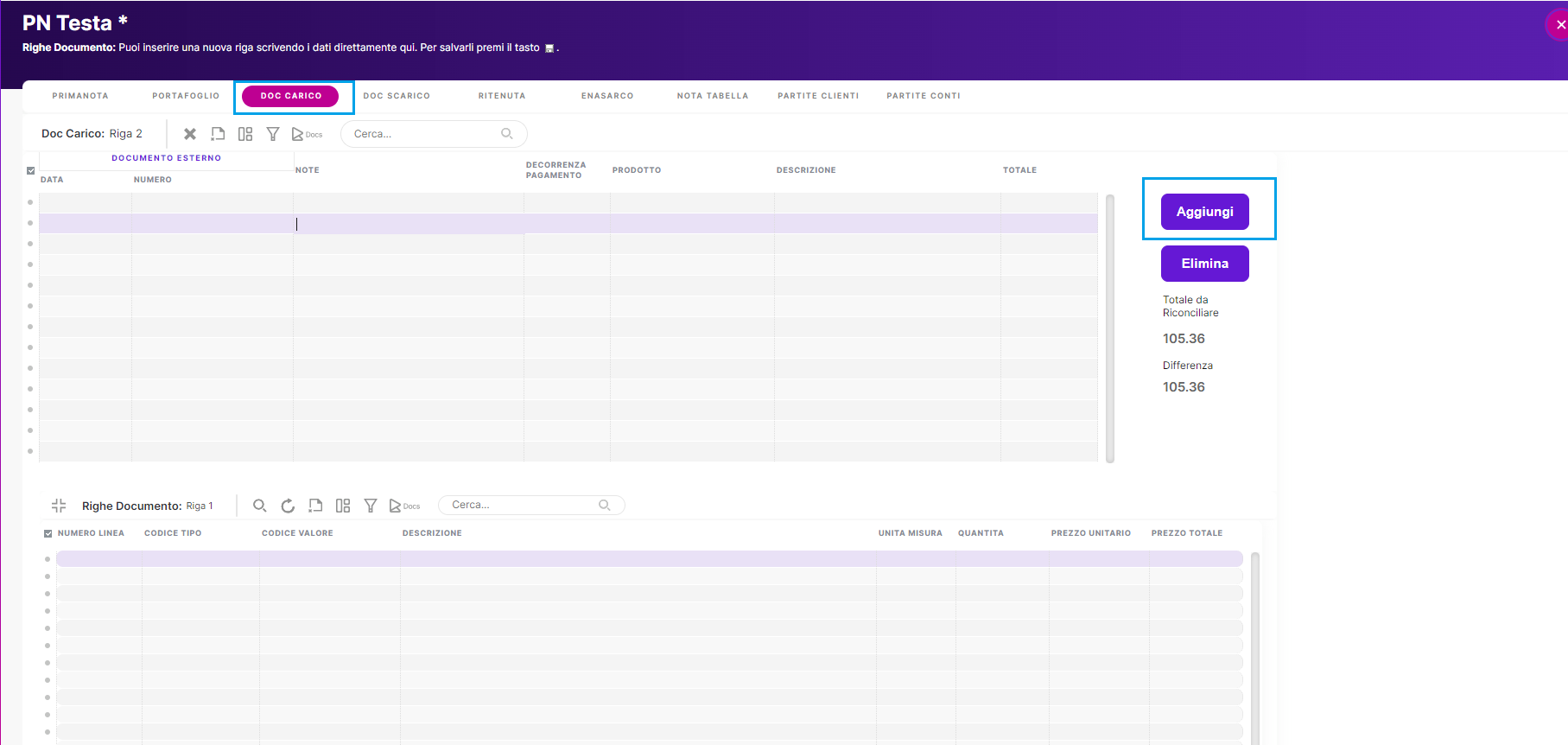Sort by the Data column header
This screenshot has width=1568, height=745.
52,180
